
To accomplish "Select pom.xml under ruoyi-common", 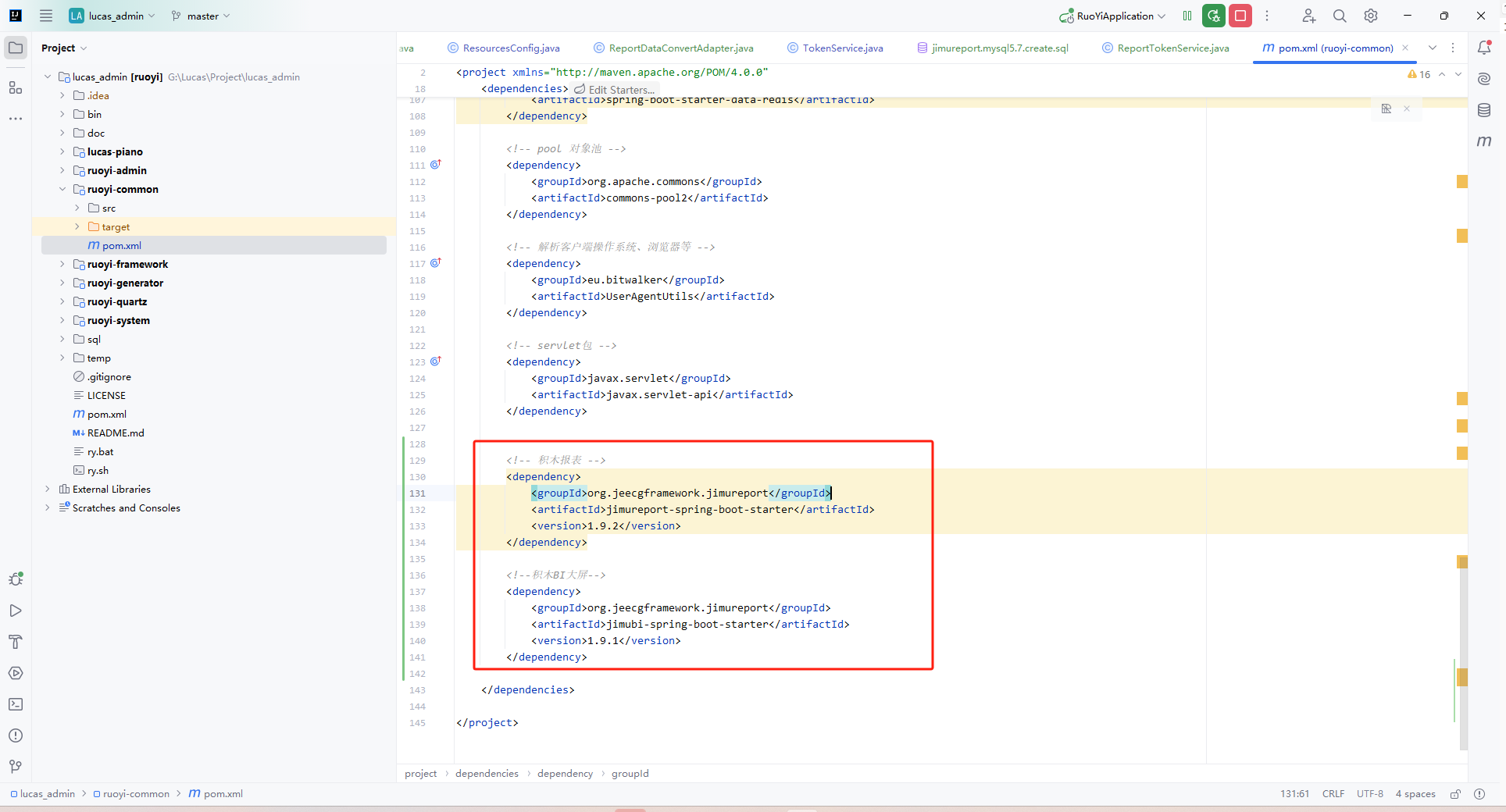I will (214, 245).
